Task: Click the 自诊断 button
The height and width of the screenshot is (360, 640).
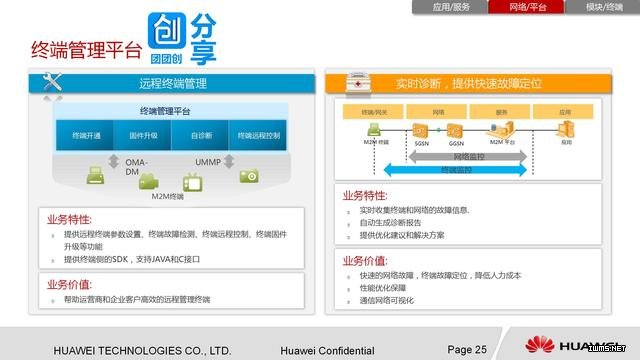Action: click(x=200, y=135)
